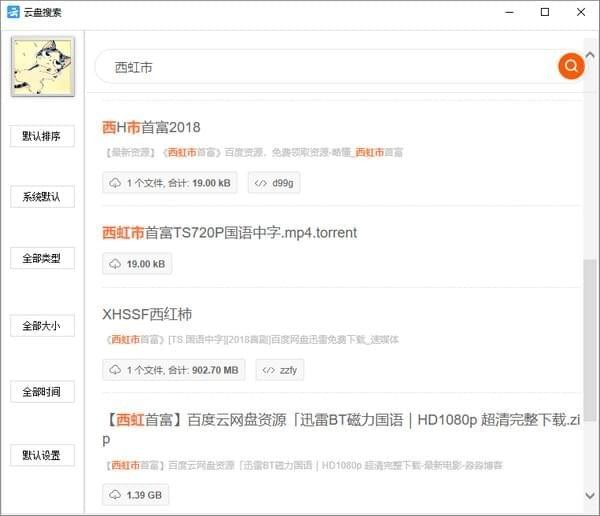The height and width of the screenshot is (516, 600).
Task: Click the cloud icon beside 902.70 MB
Action: tap(115, 370)
